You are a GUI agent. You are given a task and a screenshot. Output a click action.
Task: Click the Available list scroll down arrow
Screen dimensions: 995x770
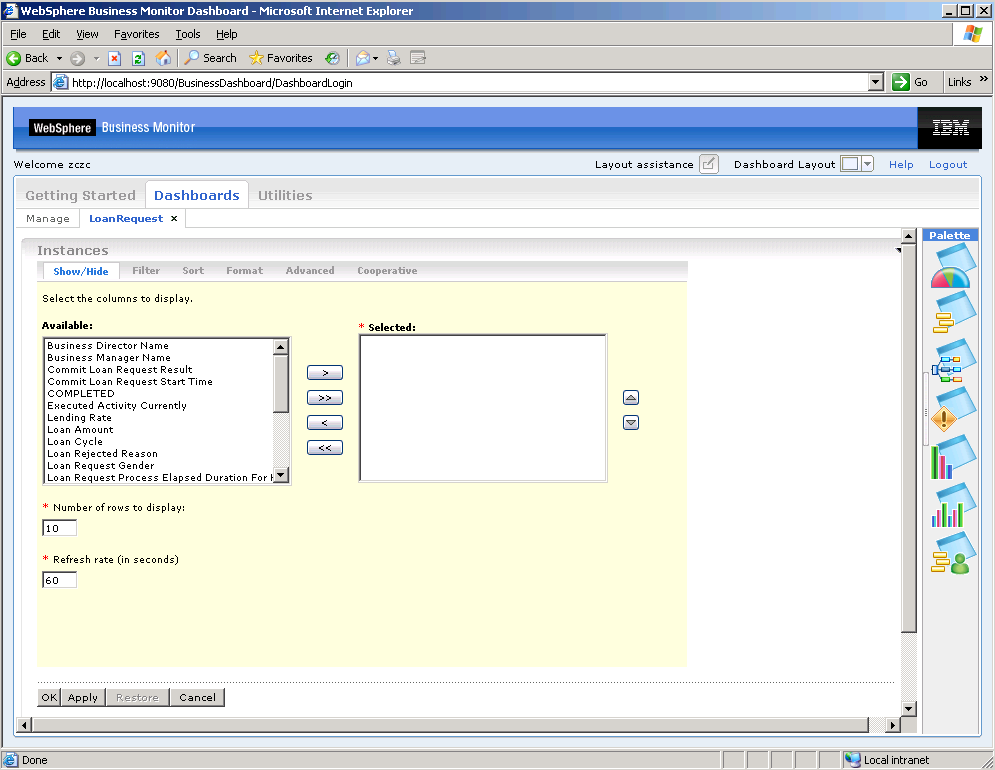[280, 475]
